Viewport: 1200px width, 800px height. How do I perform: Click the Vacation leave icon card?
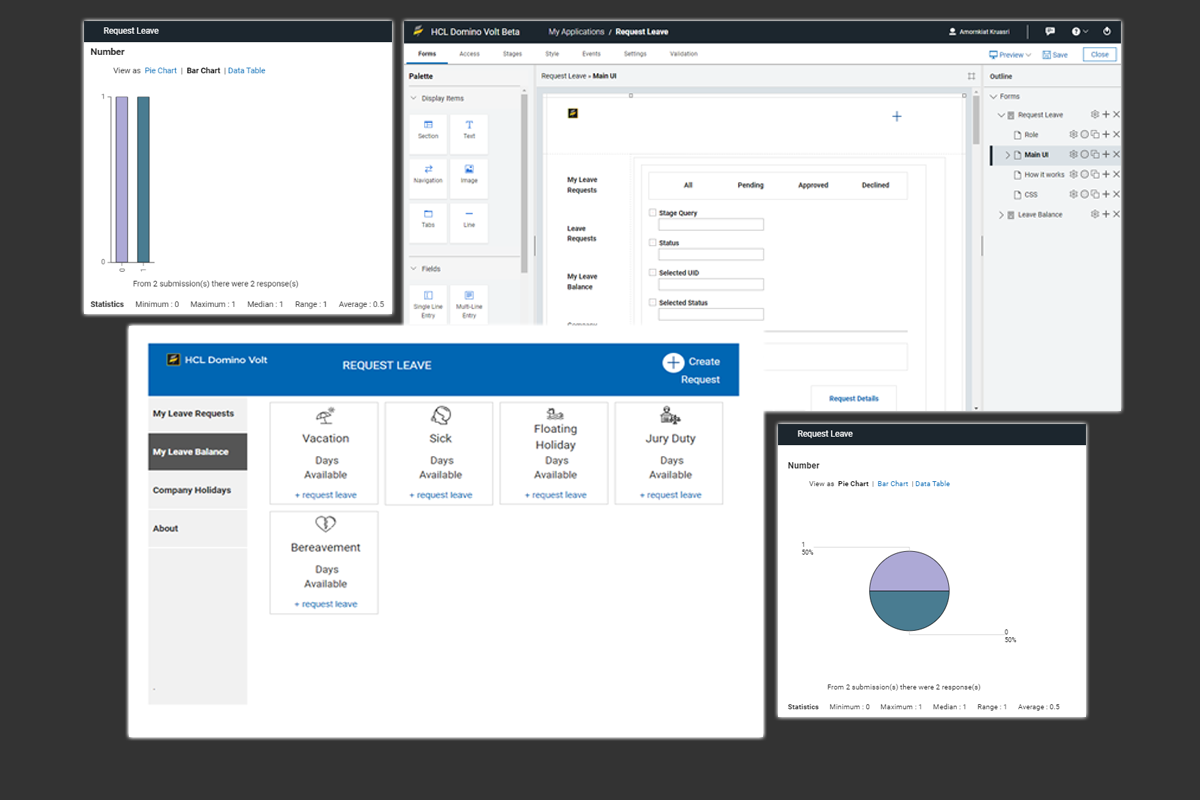[x=325, y=415]
